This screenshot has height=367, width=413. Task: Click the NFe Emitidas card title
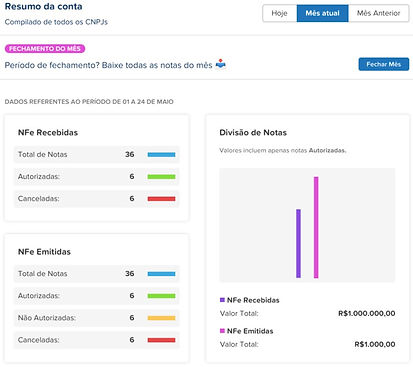click(44, 252)
